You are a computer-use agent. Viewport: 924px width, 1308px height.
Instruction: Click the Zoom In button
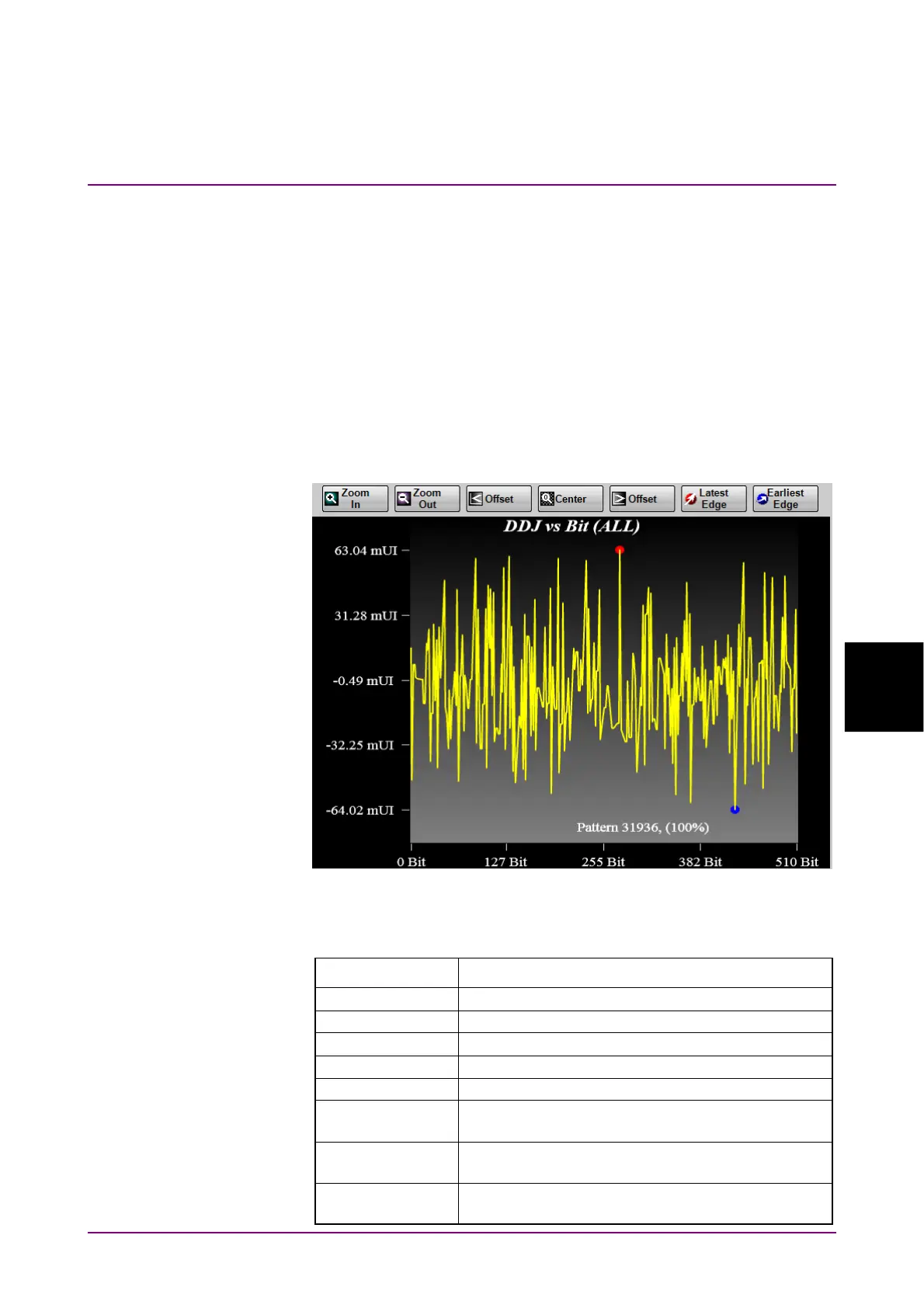355,499
